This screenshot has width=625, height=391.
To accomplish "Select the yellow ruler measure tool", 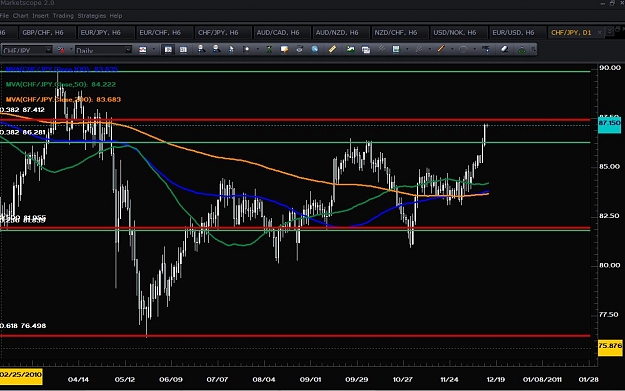I will tap(332, 49).
